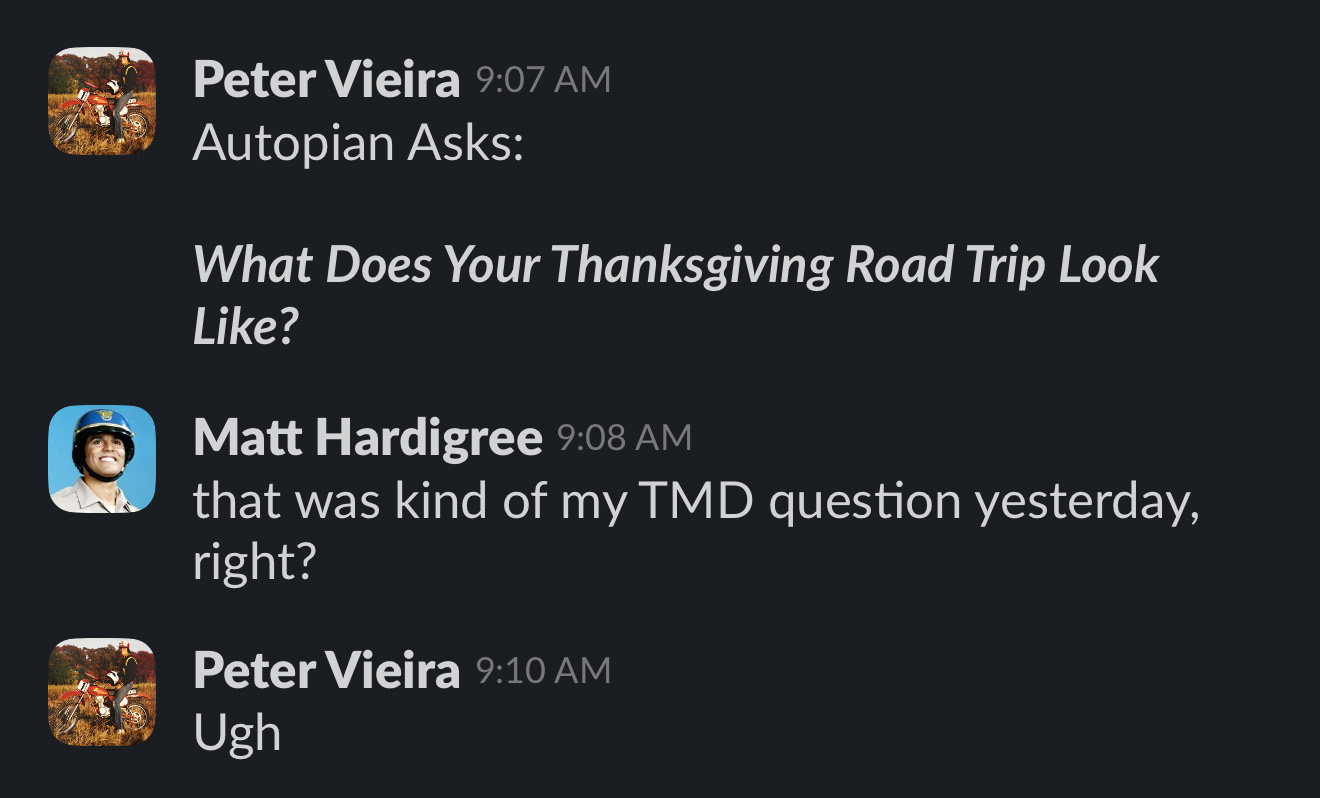Click the Peter Vieira name at 9:07 AM

pyautogui.click(x=326, y=79)
